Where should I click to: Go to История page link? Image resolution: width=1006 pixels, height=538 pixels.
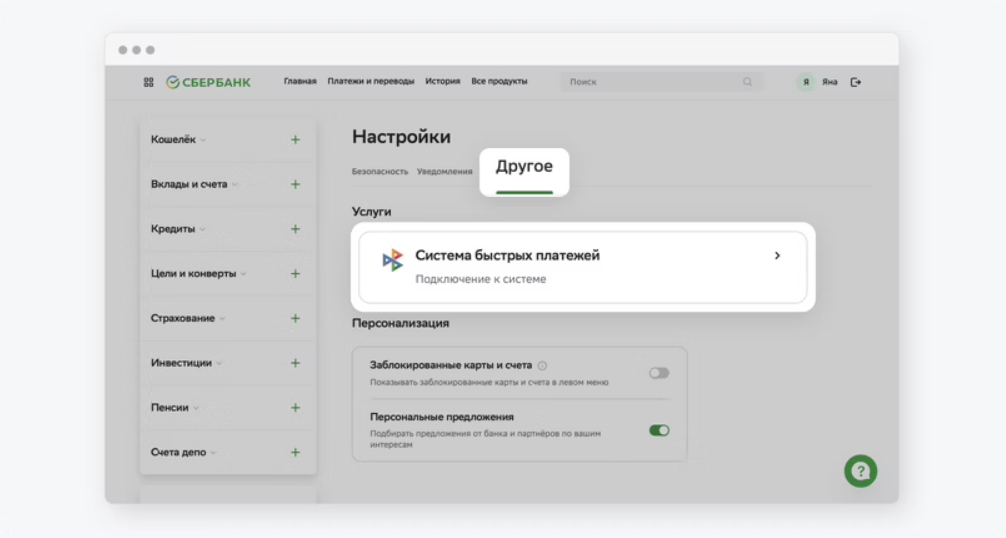click(442, 82)
